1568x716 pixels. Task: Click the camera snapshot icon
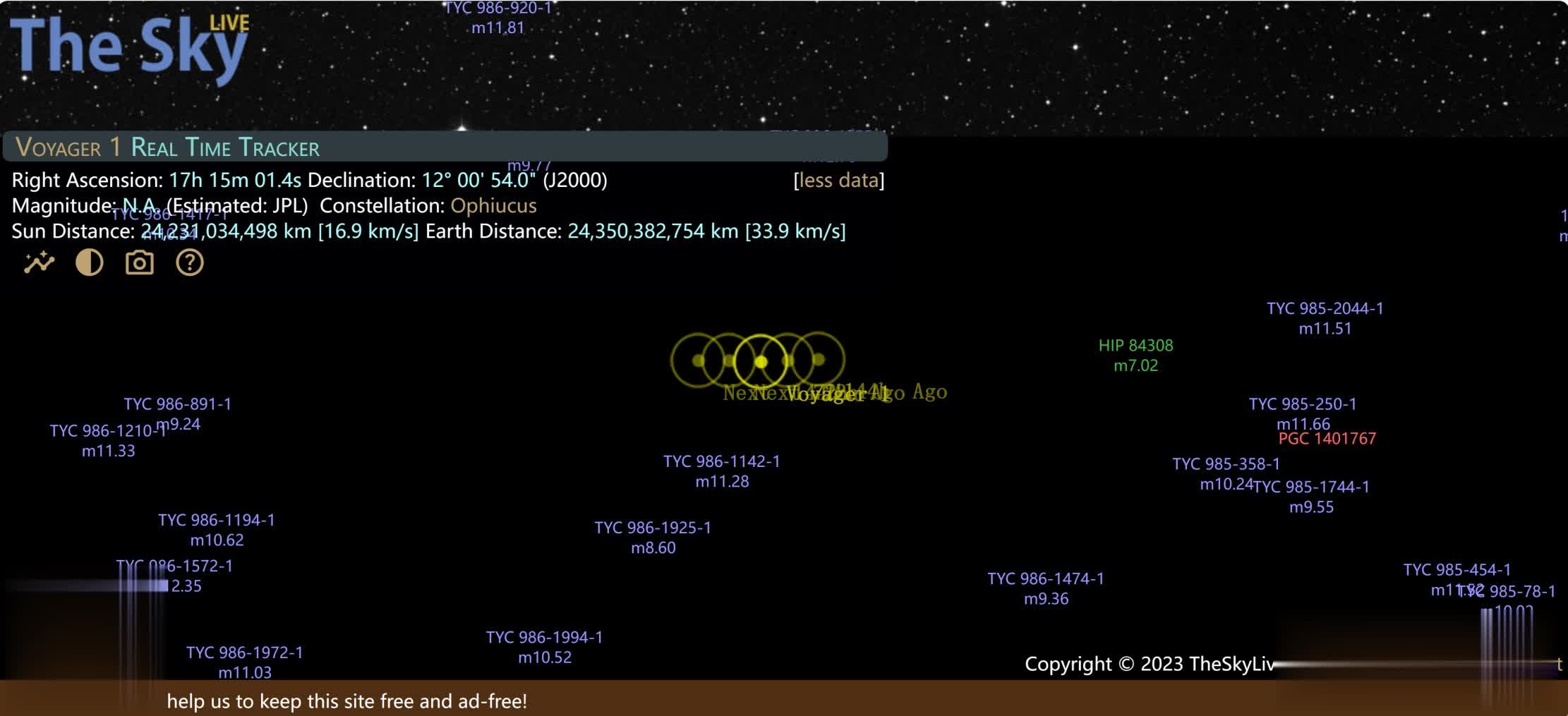pyautogui.click(x=140, y=263)
